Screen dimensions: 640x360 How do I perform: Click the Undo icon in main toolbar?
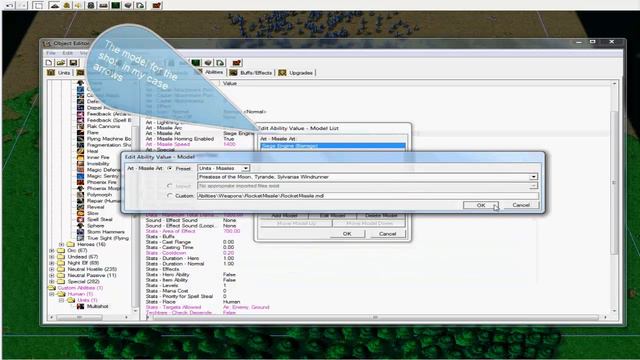(x=9, y=5)
